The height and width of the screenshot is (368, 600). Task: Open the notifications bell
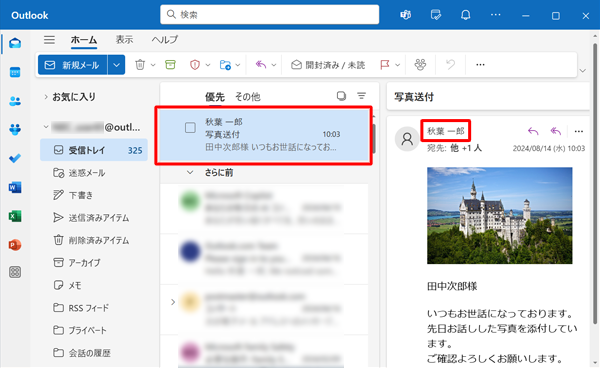coord(465,15)
